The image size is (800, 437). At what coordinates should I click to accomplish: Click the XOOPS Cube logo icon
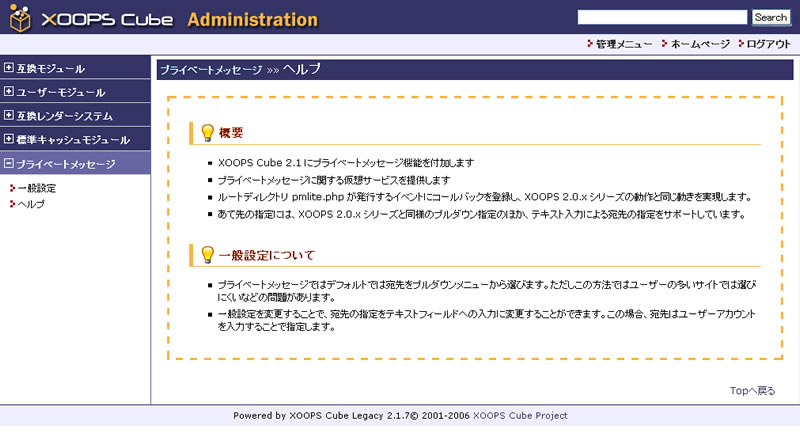(20, 18)
